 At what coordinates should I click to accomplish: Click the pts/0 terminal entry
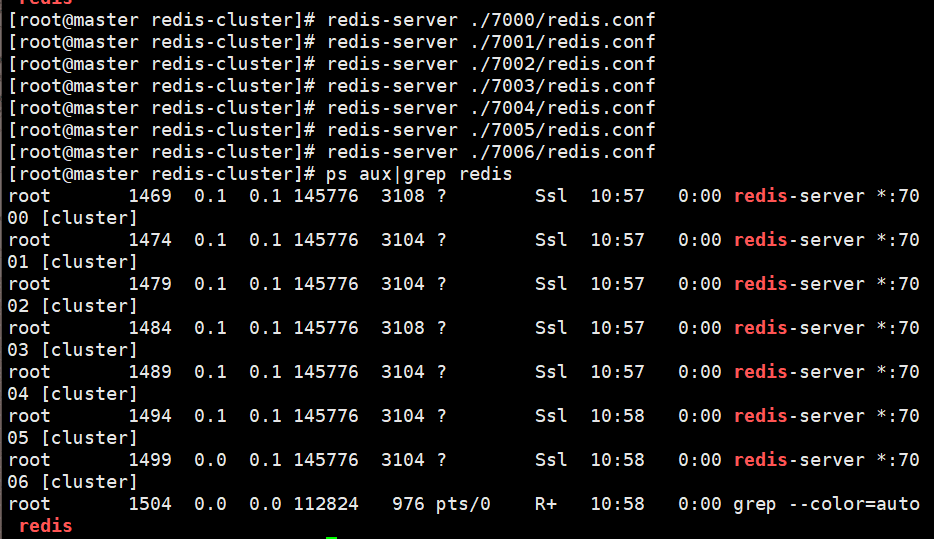point(463,505)
